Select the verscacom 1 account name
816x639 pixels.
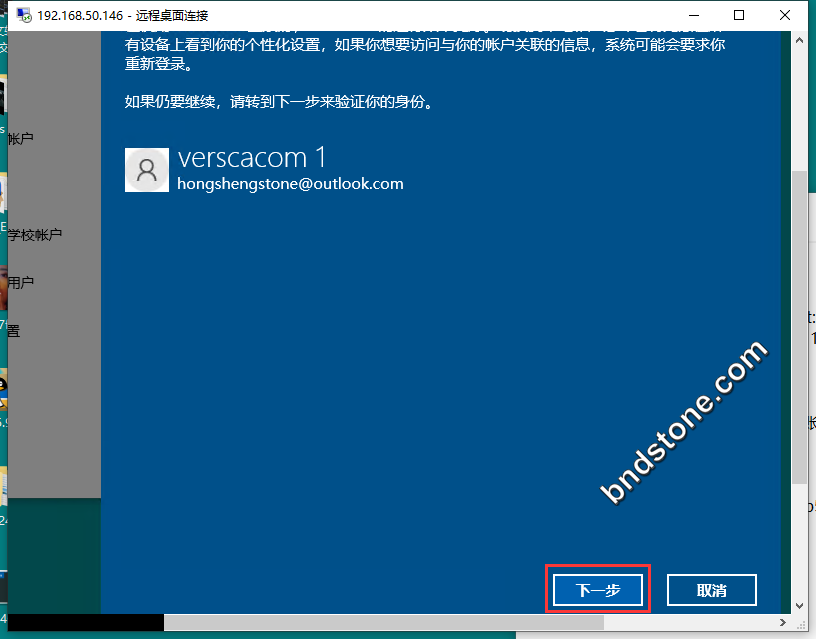[x=252, y=158]
